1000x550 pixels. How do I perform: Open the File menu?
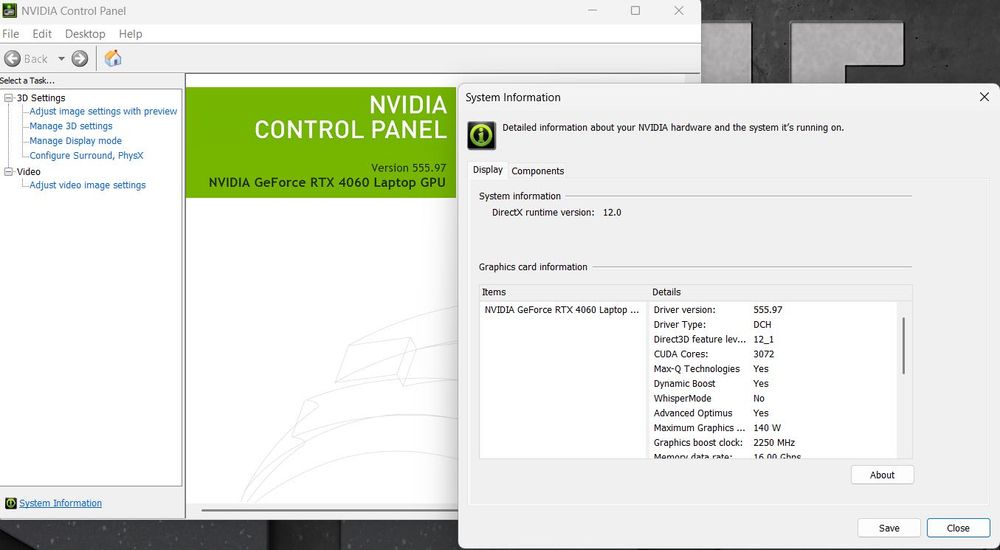tap(11, 34)
